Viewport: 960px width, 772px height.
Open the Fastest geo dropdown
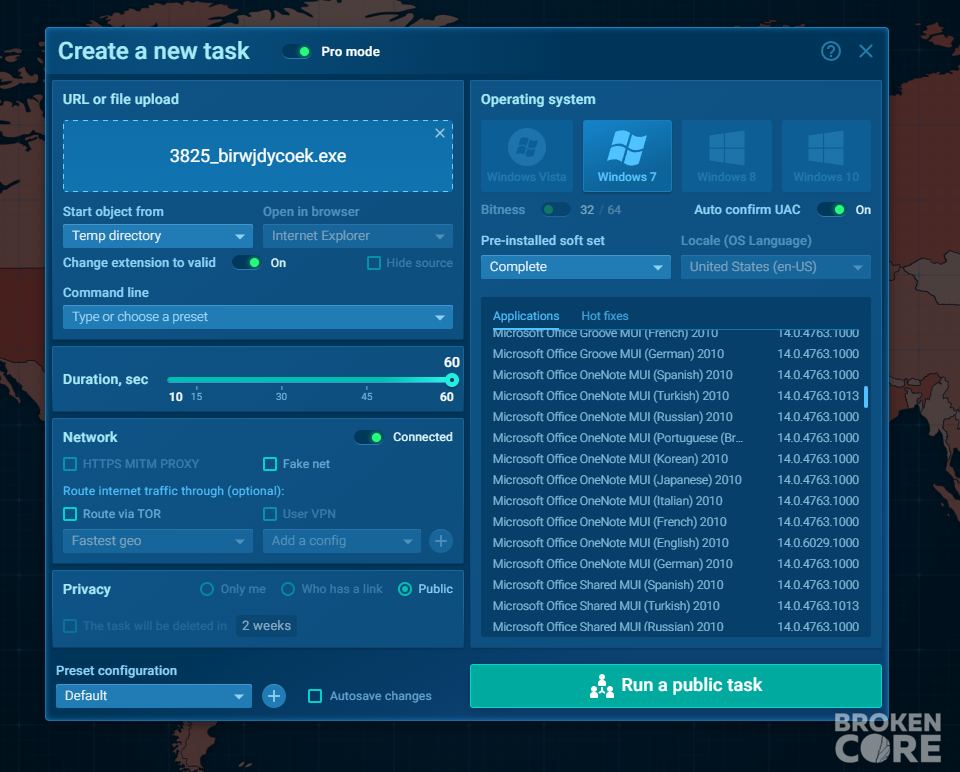coord(157,541)
